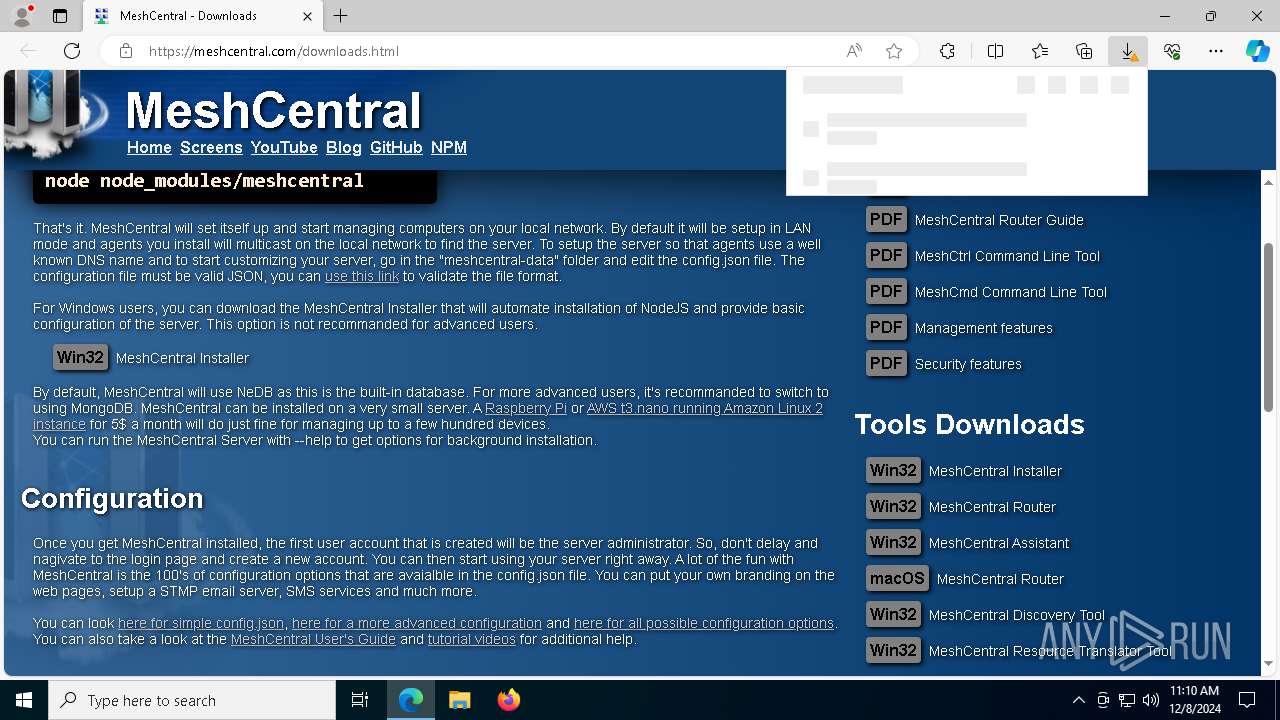The height and width of the screenshot is (720, 1280).
Task: Open the Collections icon
Action: [1084, 51]
